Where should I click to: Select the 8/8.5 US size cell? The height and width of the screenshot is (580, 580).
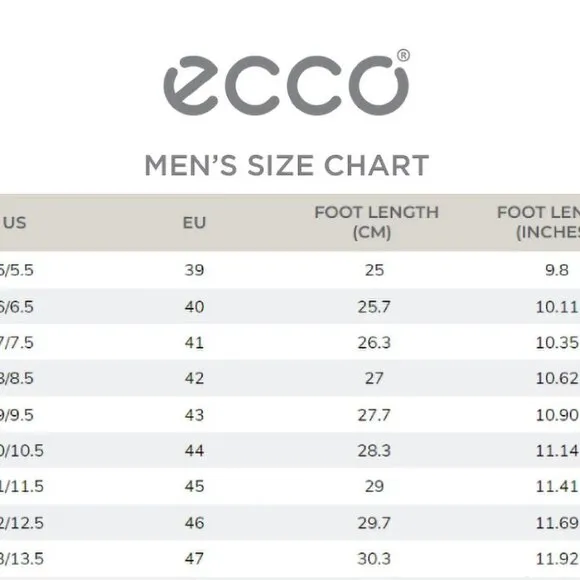tap(17, 378)
